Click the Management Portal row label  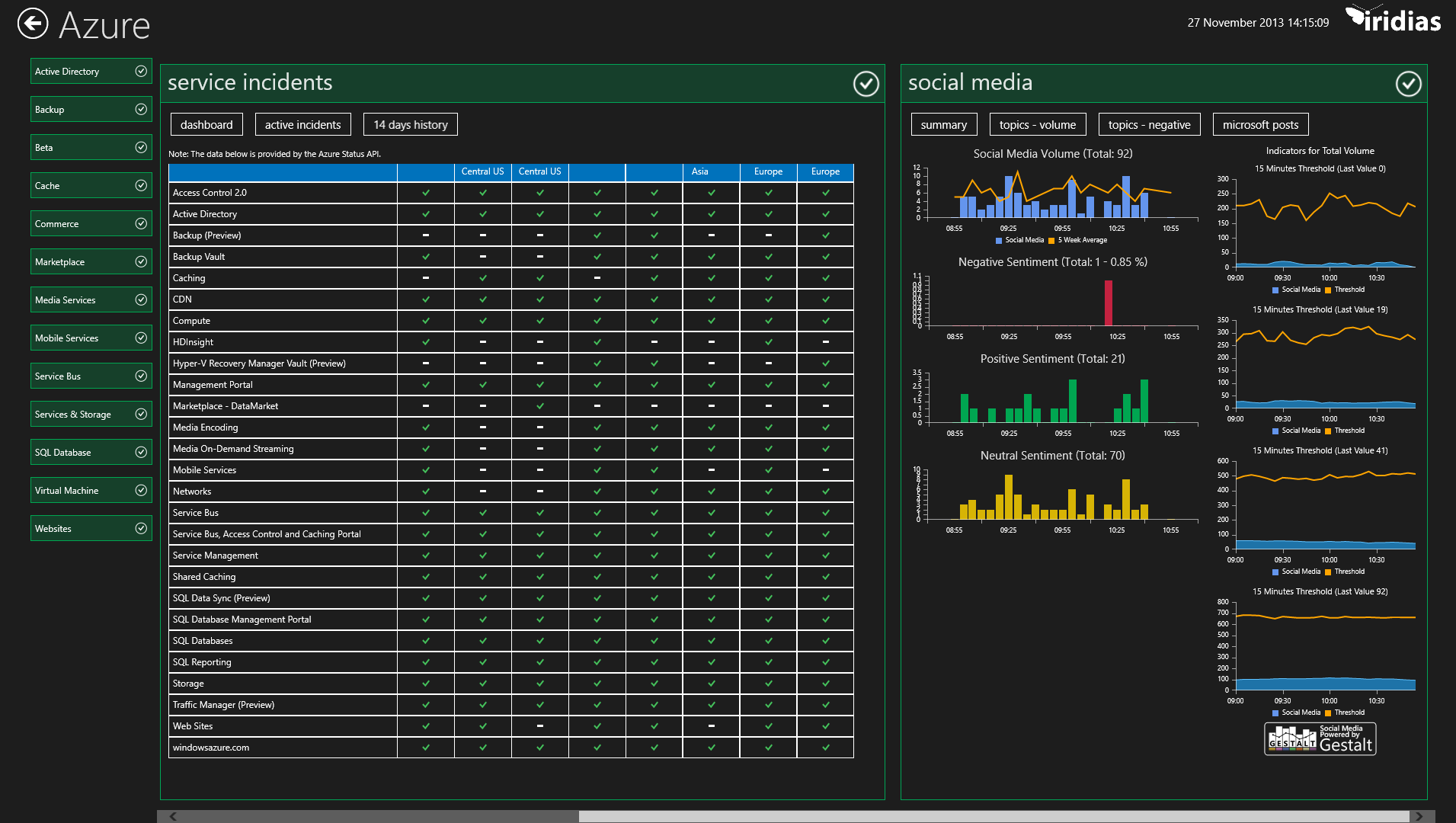pos(213,385)
